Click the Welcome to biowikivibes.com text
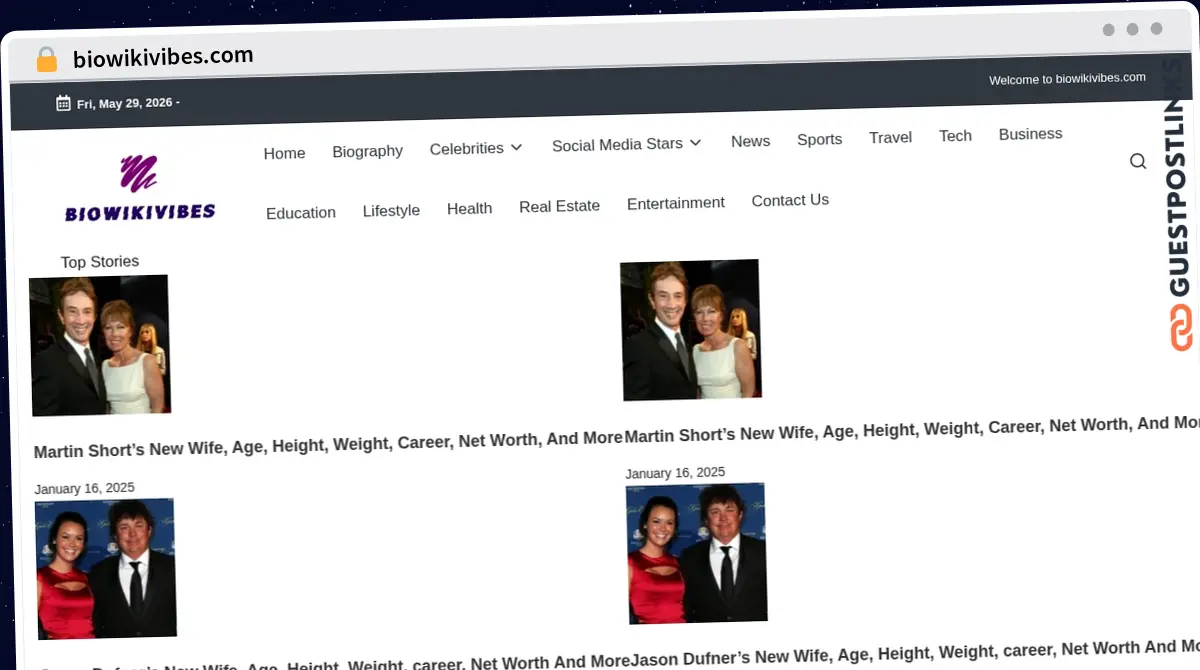Viewport: 1200px width, 670px height. pyautogui.click(x=1067, y=79)
